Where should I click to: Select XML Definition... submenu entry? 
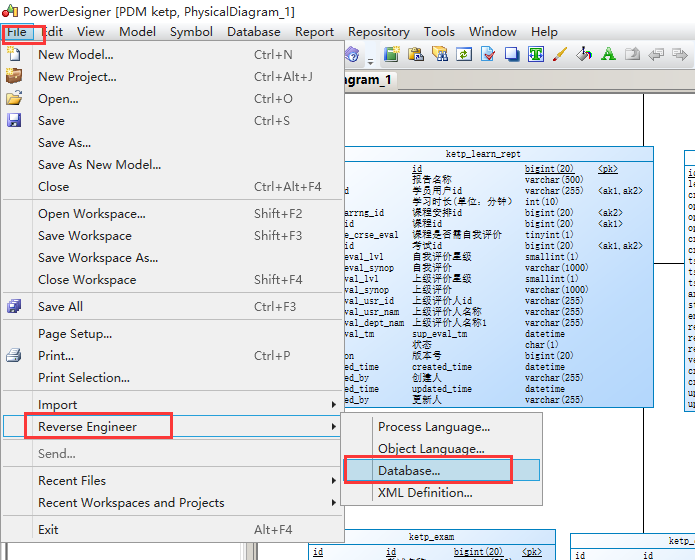click(x=442, y=493)
